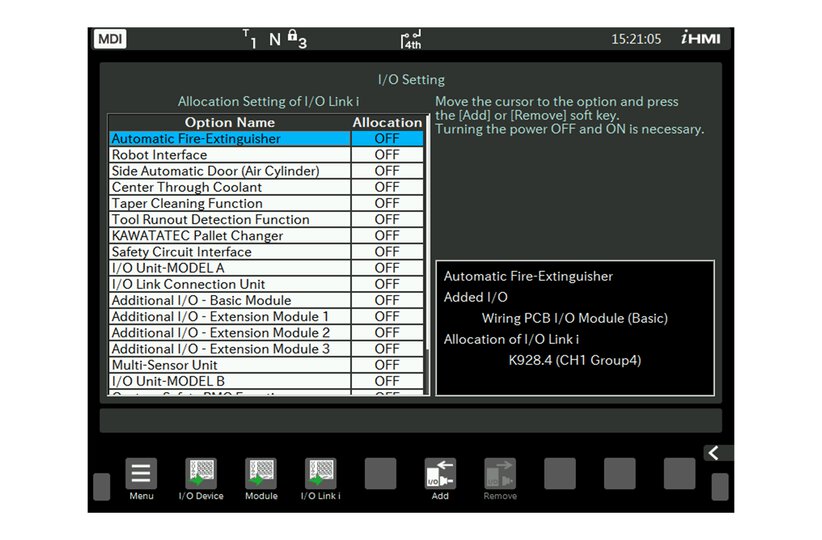This screenshot has width=822, height=540.
Task: Click the lock icon in status bar
Action: pyautogui.click(x=293, y=36)
